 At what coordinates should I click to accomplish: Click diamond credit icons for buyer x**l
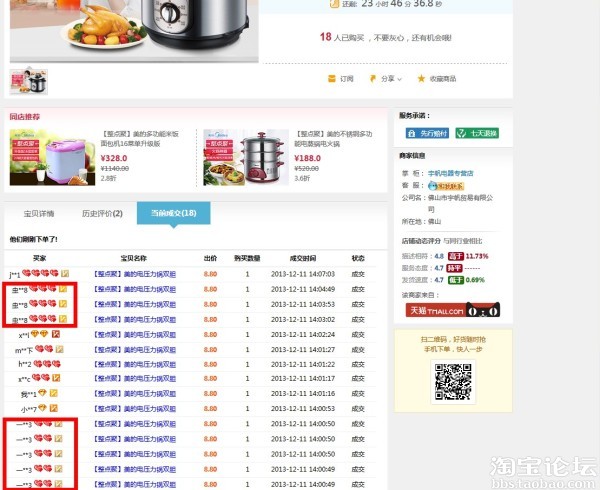coord(39,334)
